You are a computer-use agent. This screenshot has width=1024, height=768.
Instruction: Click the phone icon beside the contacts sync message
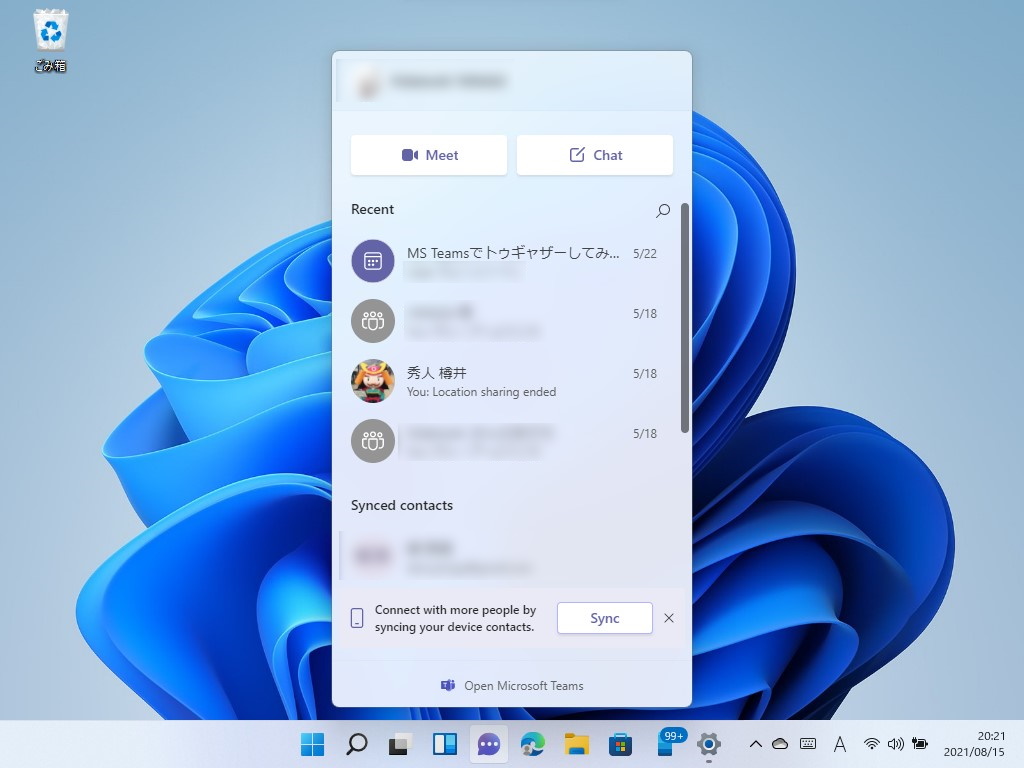357,618
